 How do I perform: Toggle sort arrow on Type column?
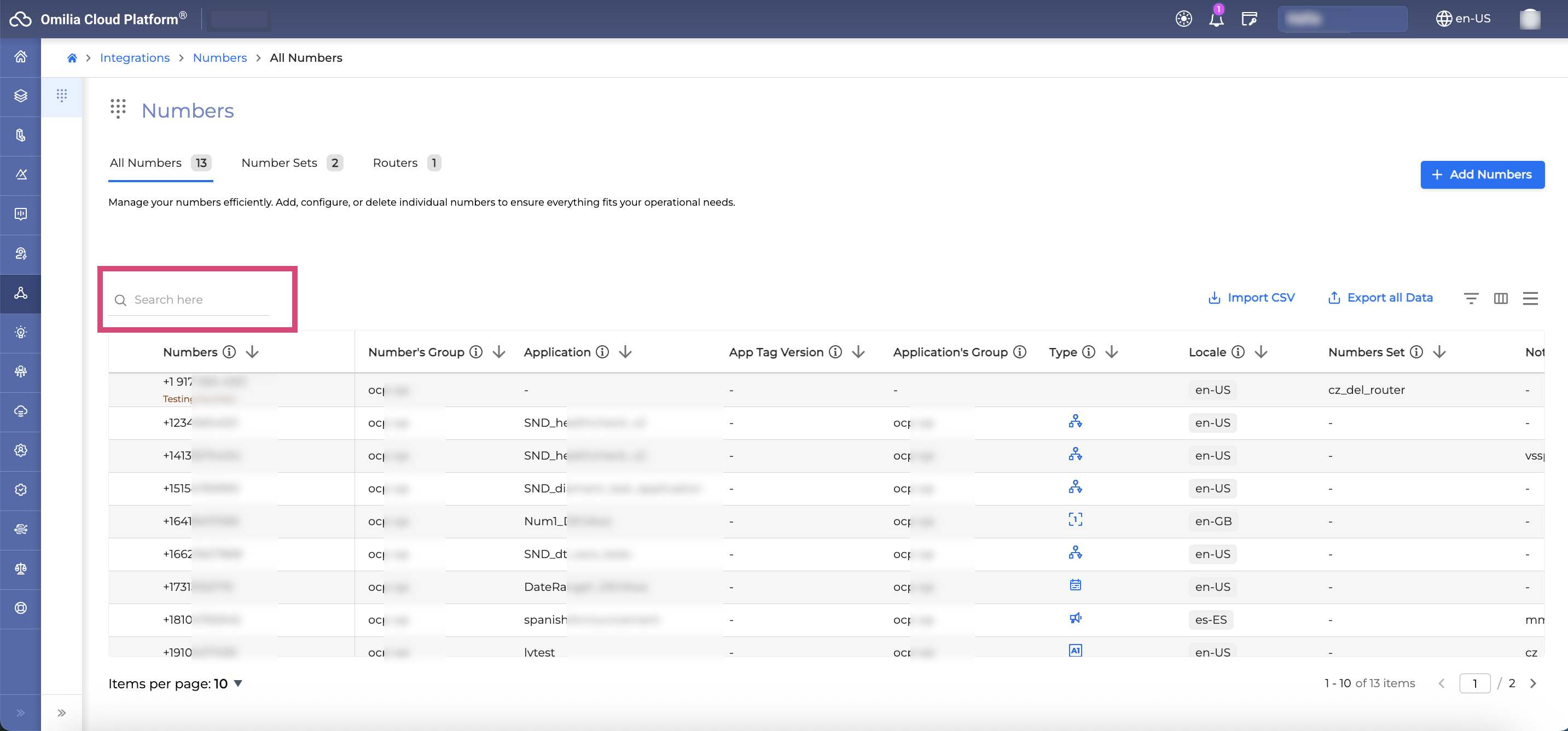[x=1112, y=352]
